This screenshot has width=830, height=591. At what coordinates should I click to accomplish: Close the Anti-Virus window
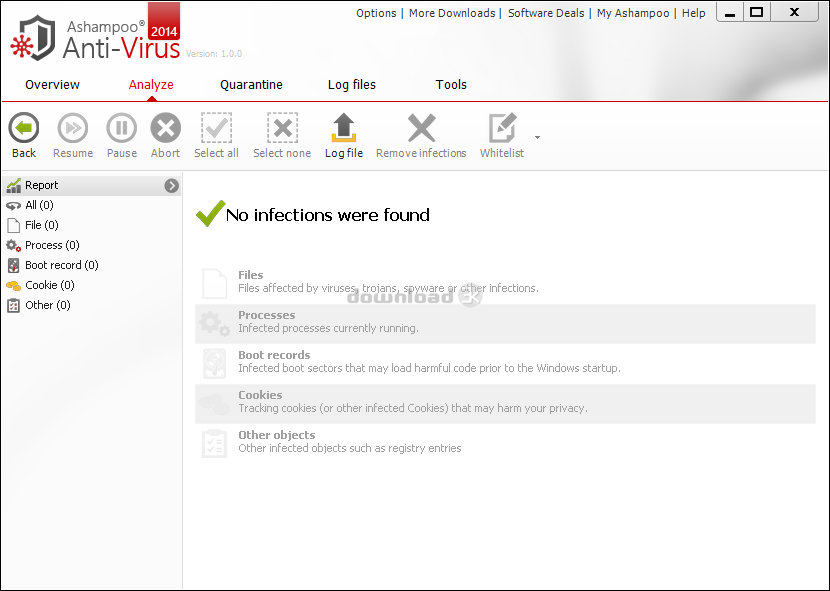point(795,13)
